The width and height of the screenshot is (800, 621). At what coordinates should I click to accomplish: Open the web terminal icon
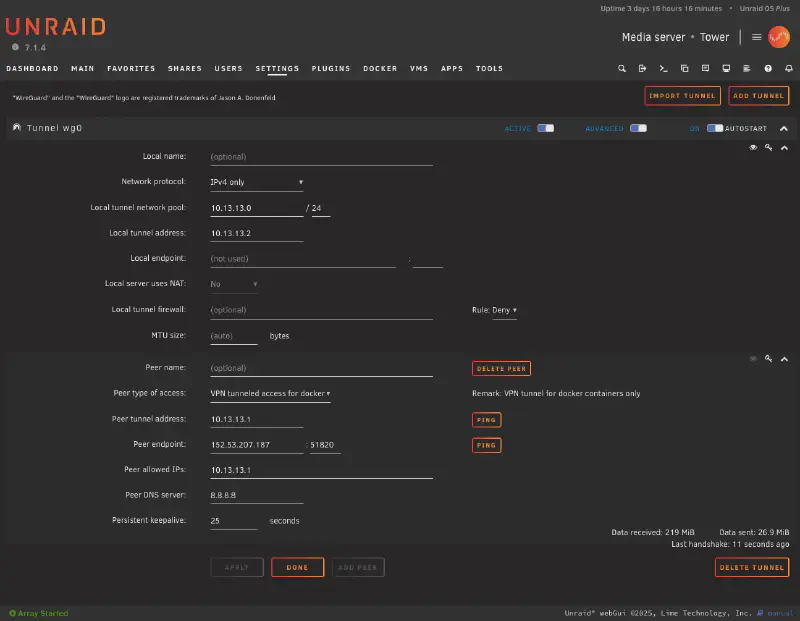click(x=664, y=68)
